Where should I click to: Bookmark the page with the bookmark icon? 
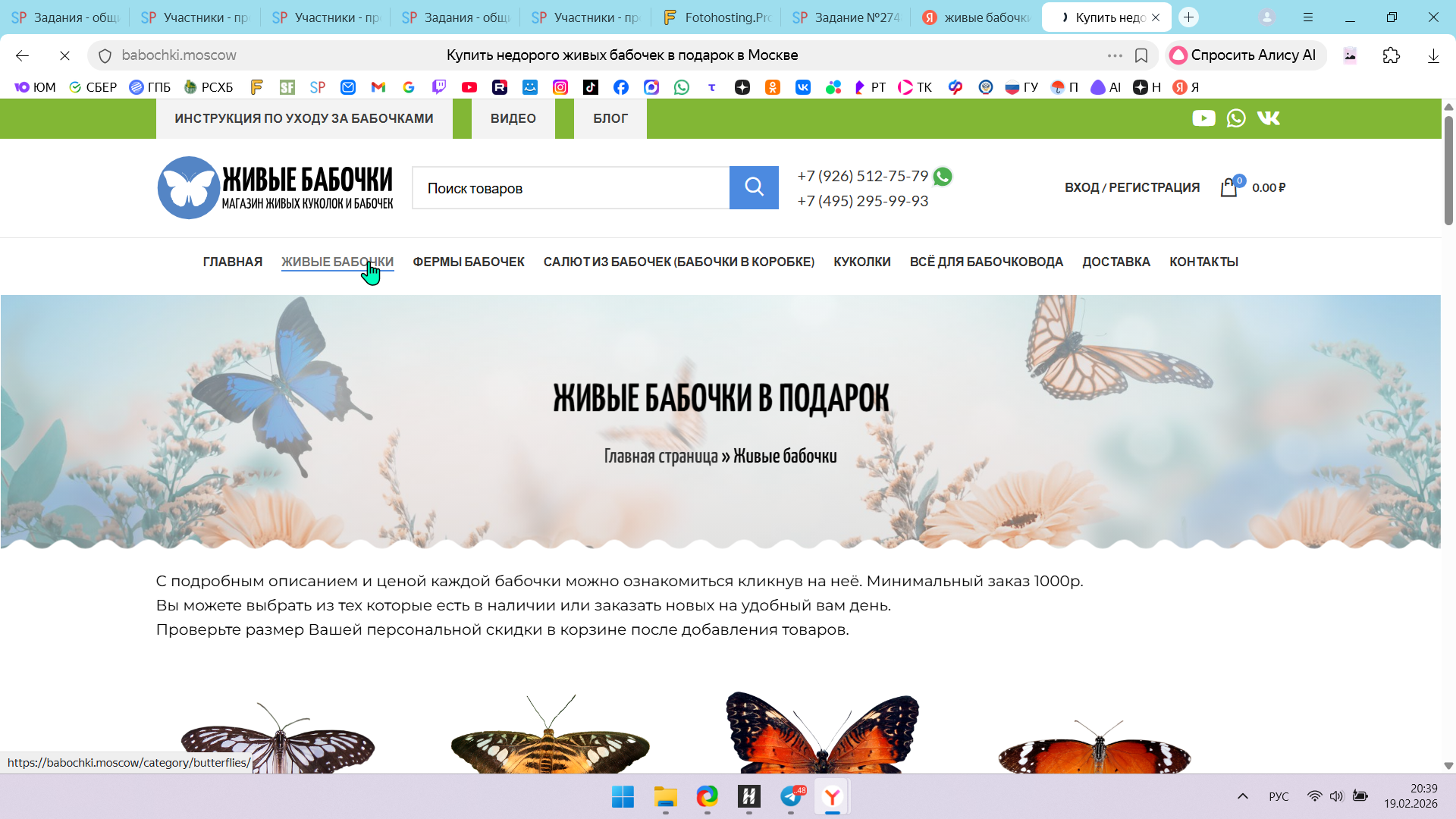1141,55
